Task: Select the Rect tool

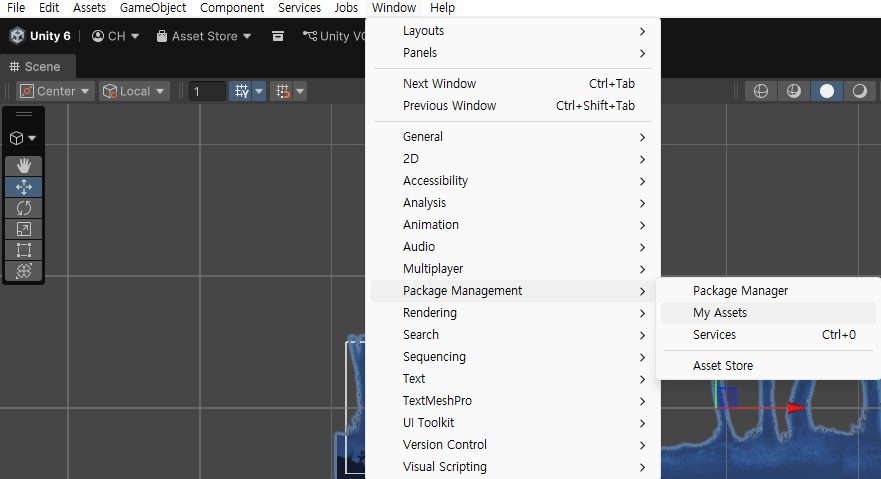Action: pos(24,250)
